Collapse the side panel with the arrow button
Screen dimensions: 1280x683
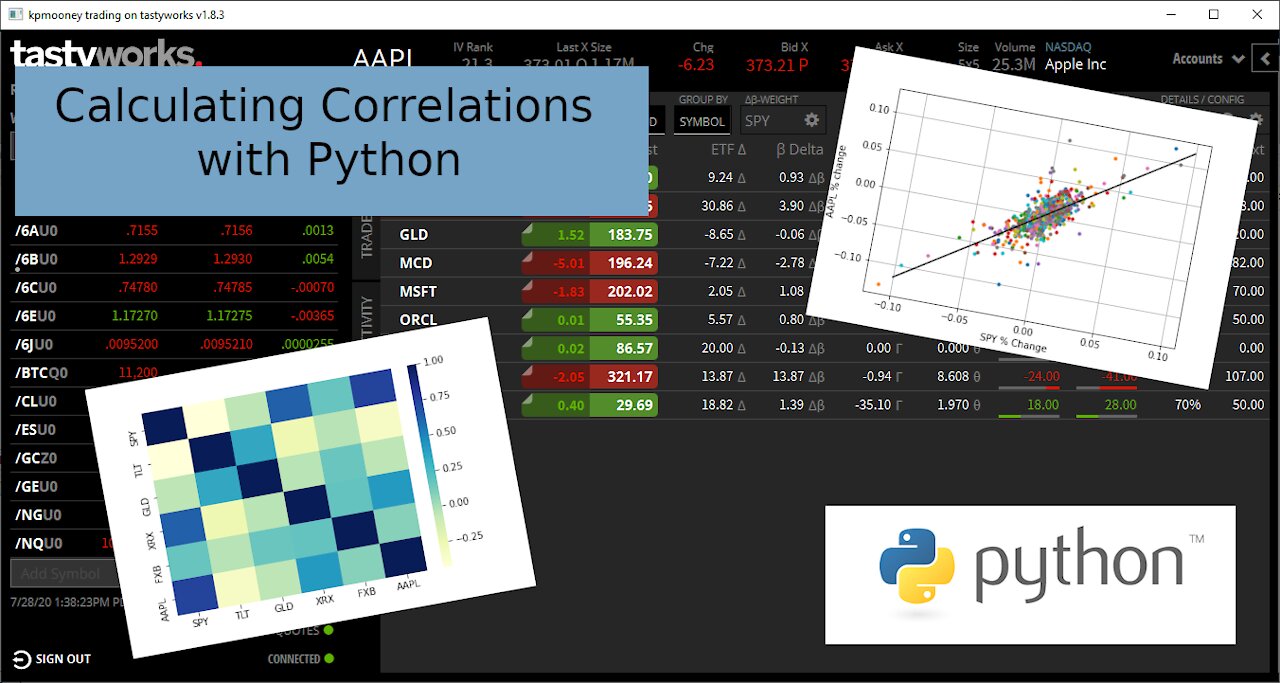(x=1268, y=59)
